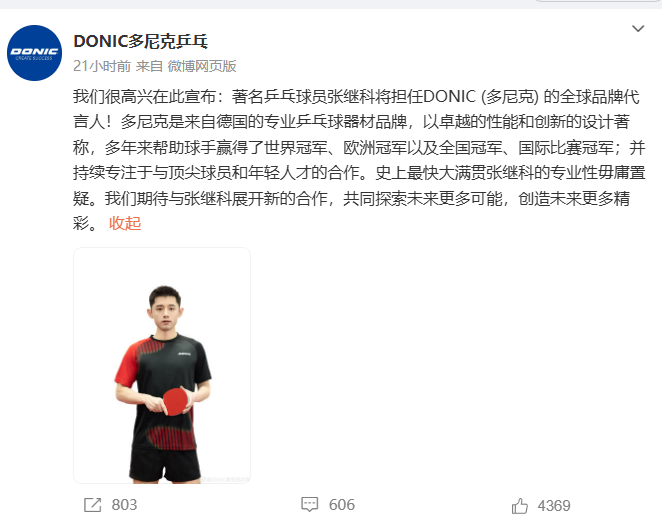Collapse post text via 收起 link
The width and height of the screenshot is (662, 516).
tap(125, 223)
